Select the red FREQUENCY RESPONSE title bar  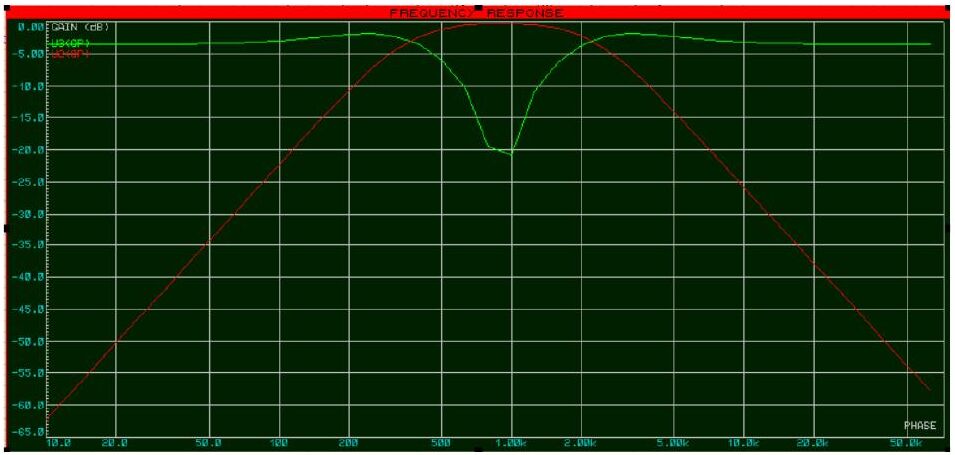(x=478, y=13)
